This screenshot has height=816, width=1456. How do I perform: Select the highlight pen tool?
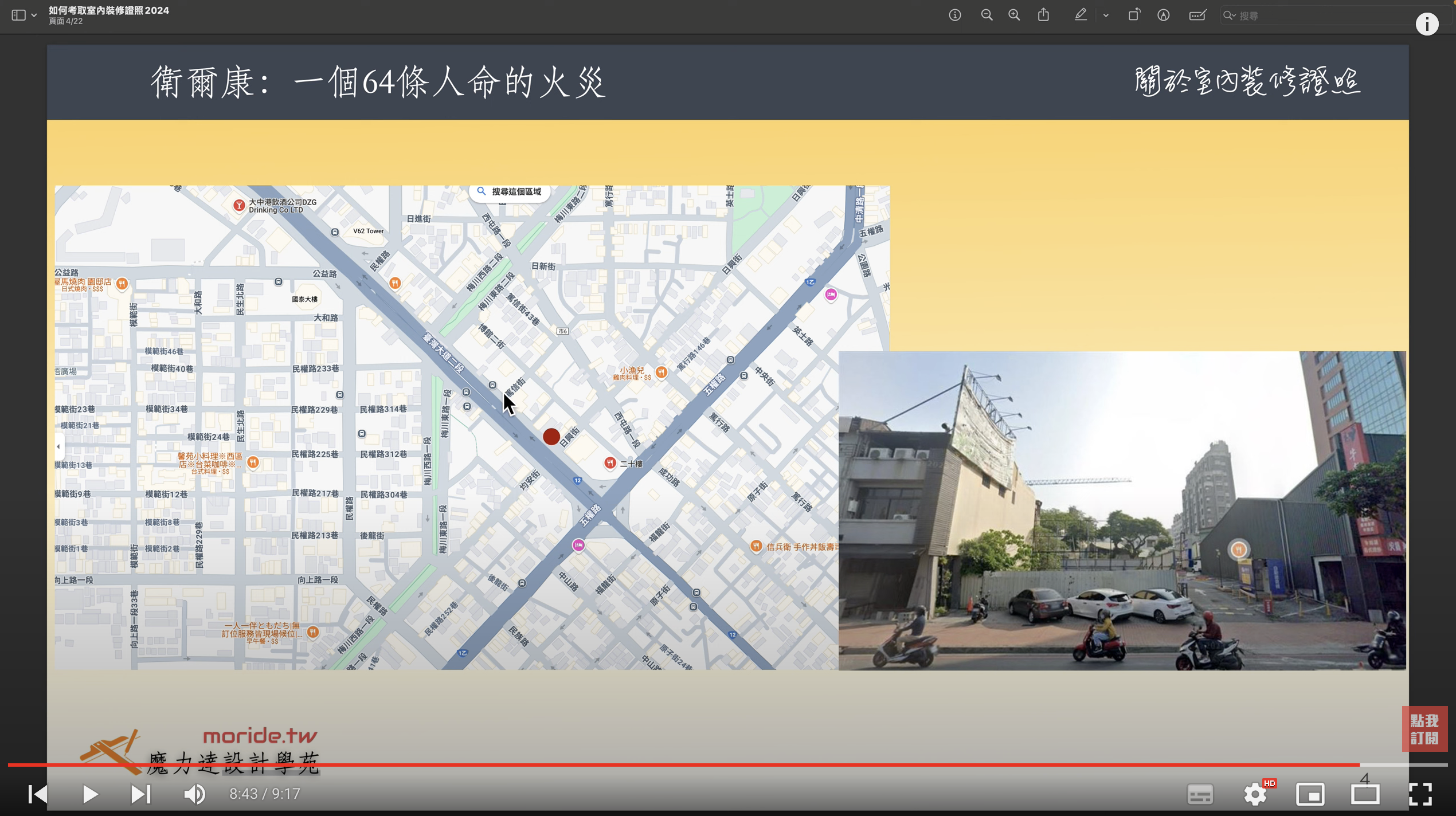click(1081, 15)
